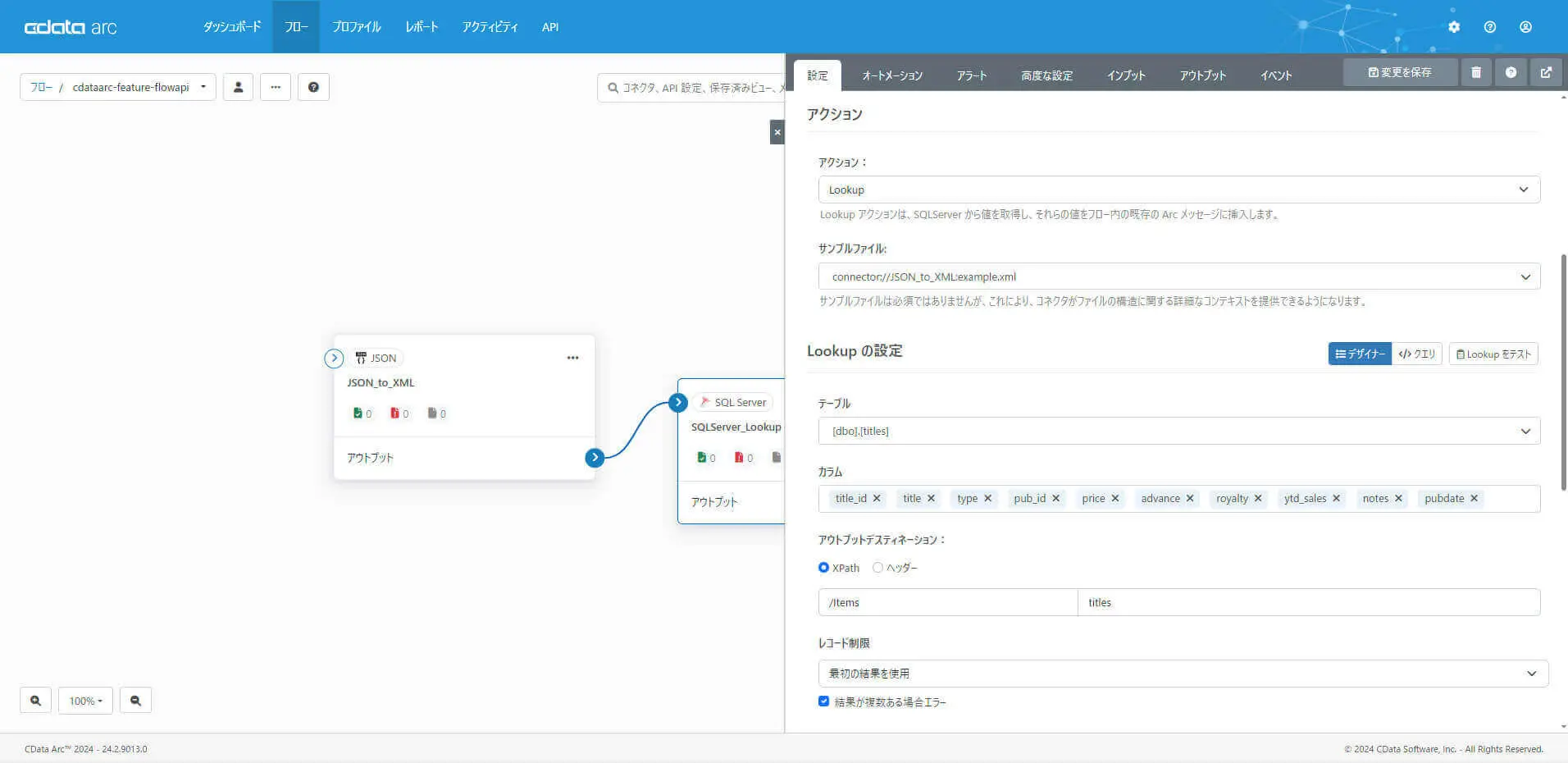Click the JSON_to_XML output port arrow

tap(595, 458)
